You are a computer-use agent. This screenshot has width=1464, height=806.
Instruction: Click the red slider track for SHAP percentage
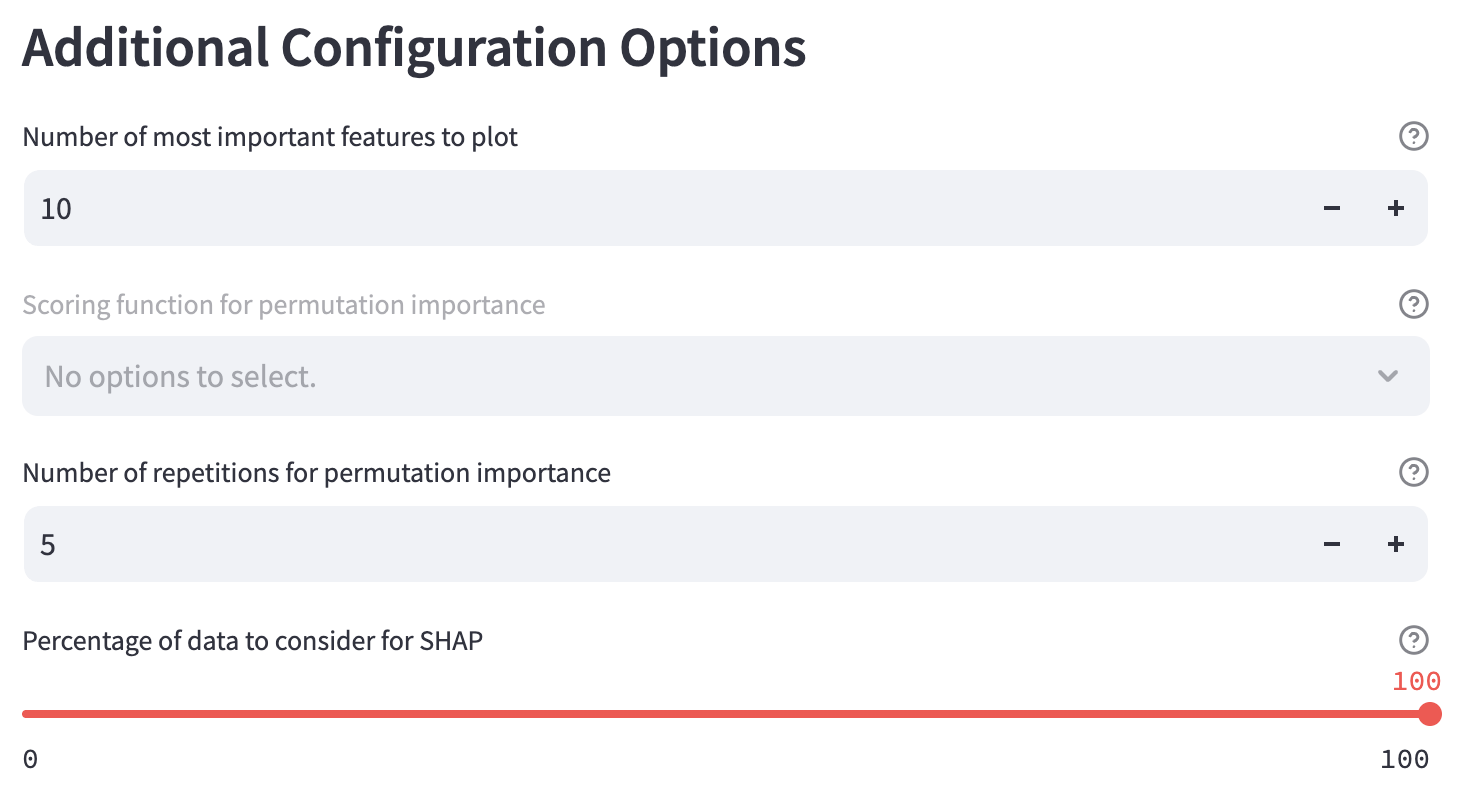700,714
